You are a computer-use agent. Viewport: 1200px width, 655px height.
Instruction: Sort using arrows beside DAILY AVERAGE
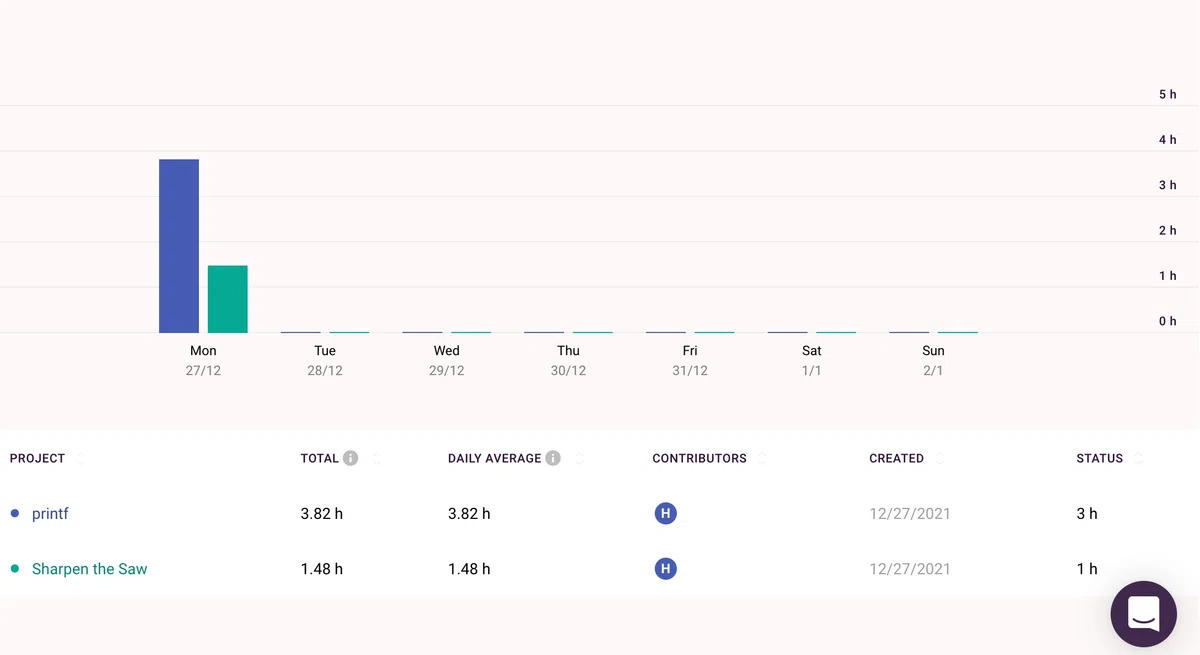[580, 458]
